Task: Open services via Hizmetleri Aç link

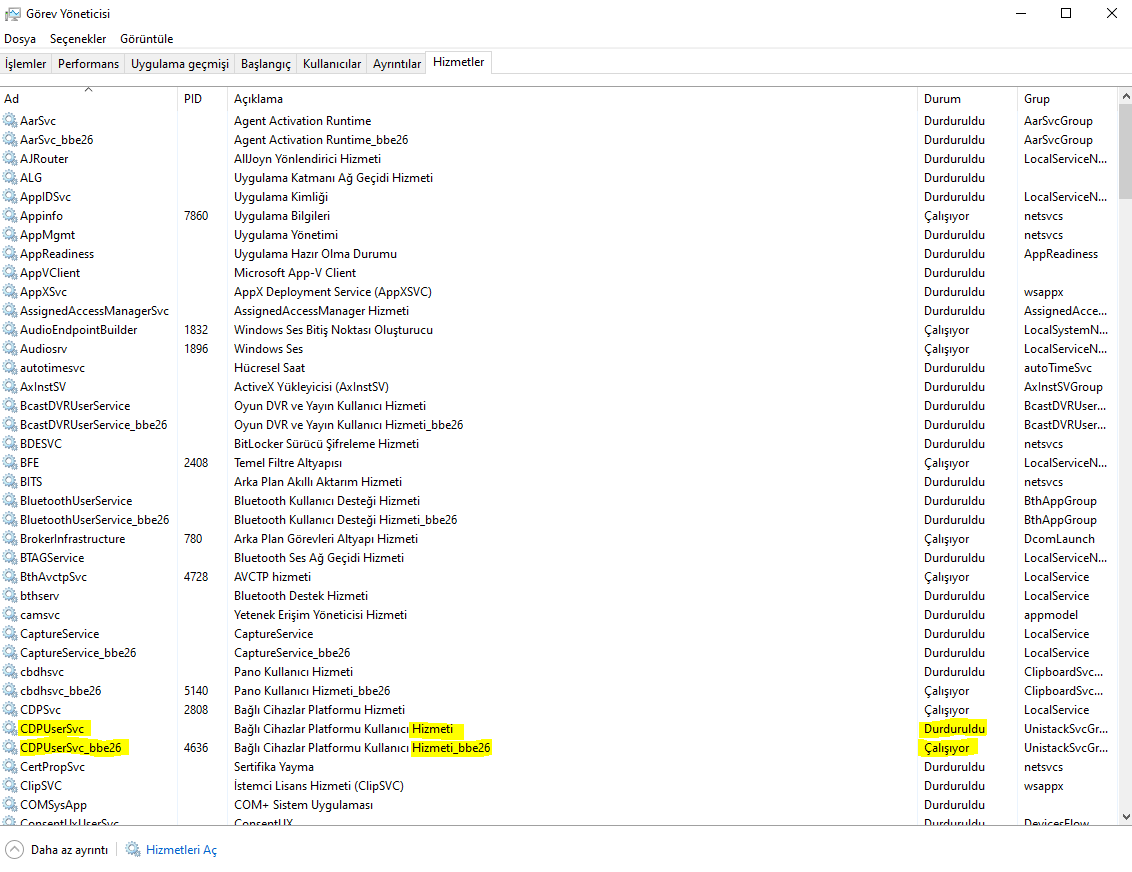Action: [x=181, y=850]
